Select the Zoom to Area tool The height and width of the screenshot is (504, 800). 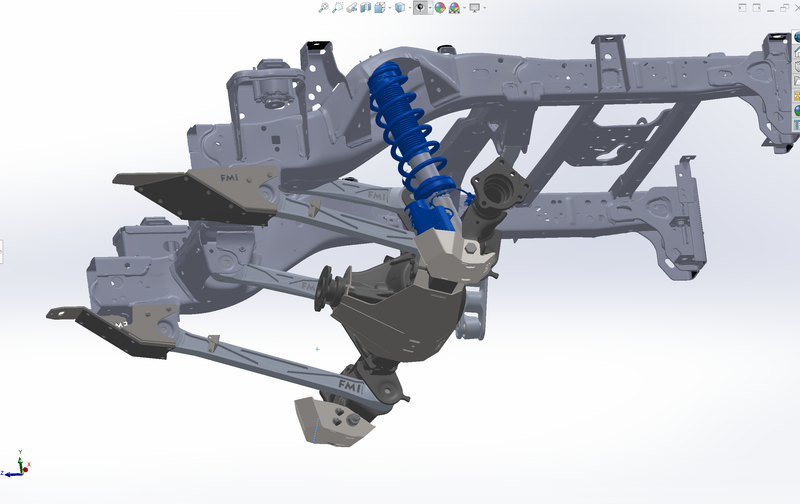tap(337, 7)
